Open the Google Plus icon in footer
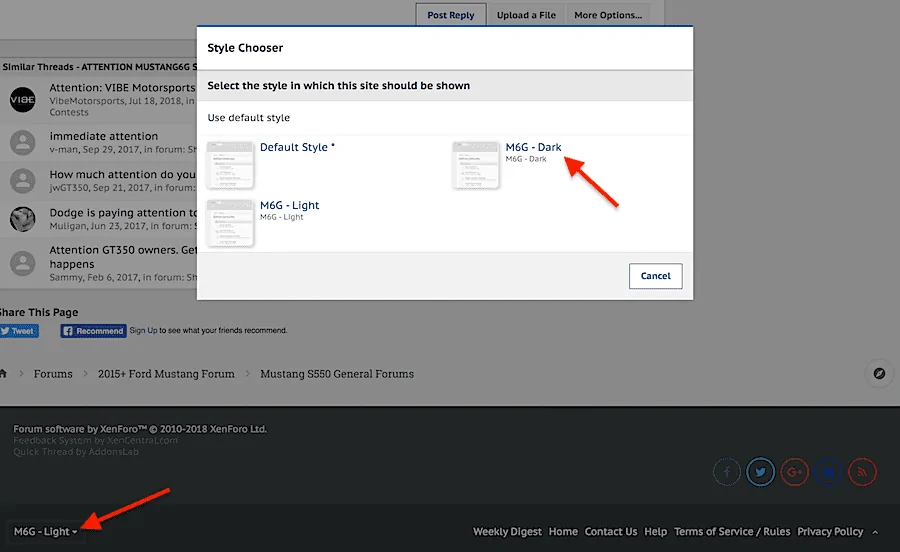Screen dimensions: 900x552 (x=794, y=472)
